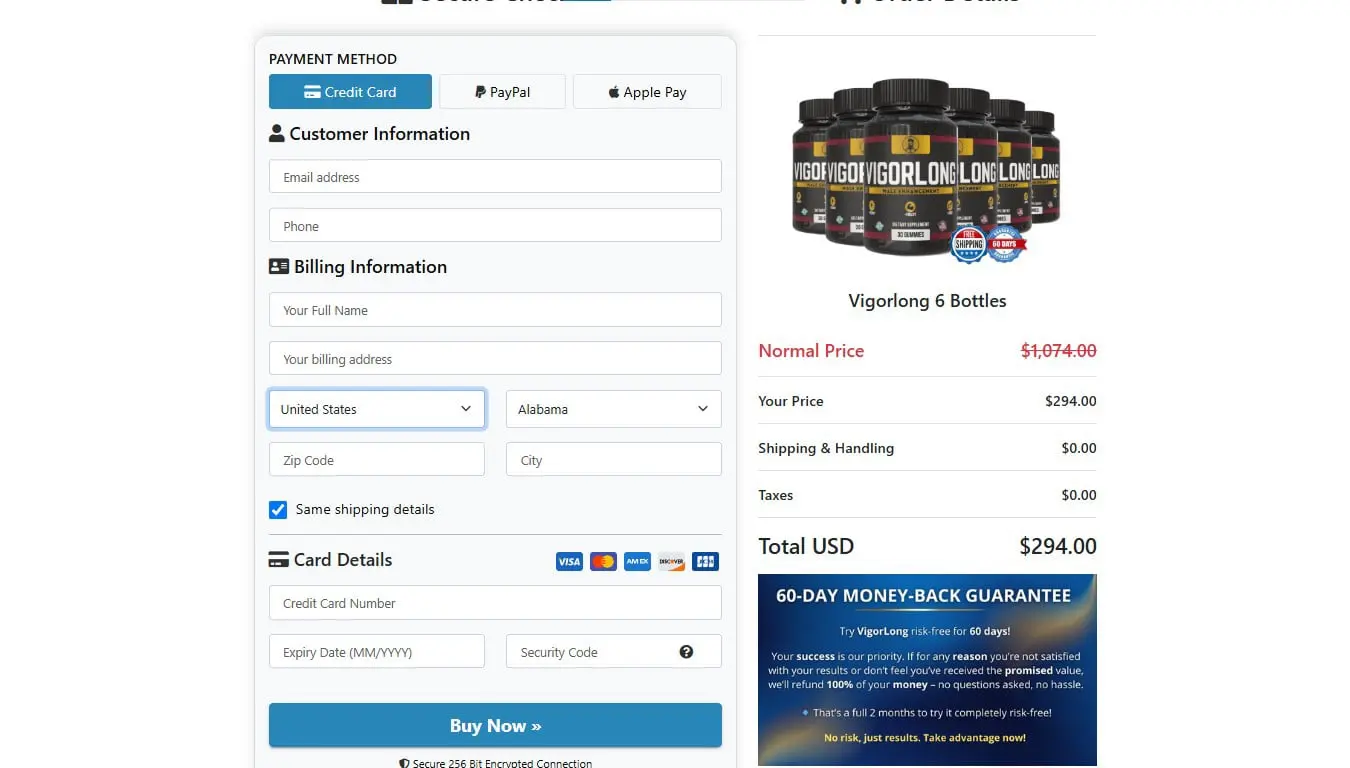Click the American Express card icon

click(x=637, y=562)
